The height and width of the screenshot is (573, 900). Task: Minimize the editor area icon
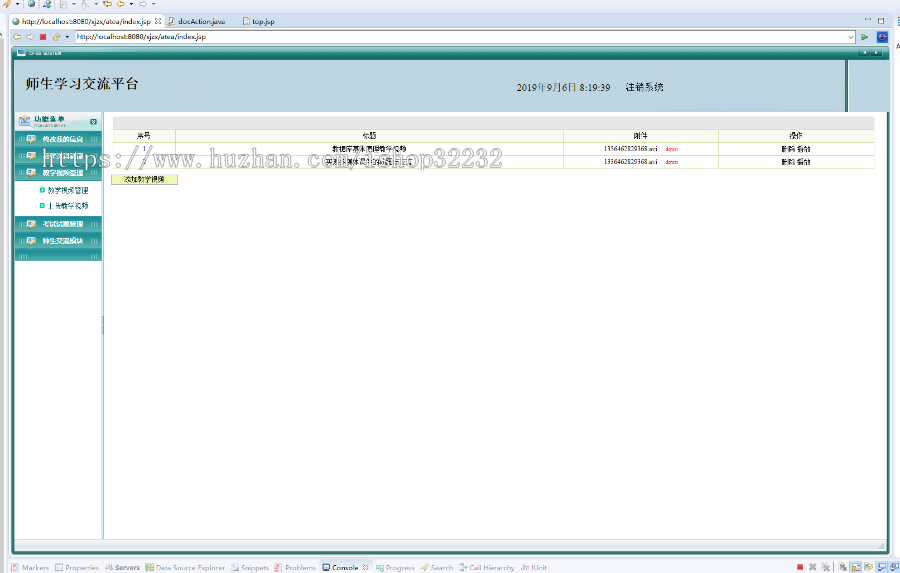click(868, 20)
